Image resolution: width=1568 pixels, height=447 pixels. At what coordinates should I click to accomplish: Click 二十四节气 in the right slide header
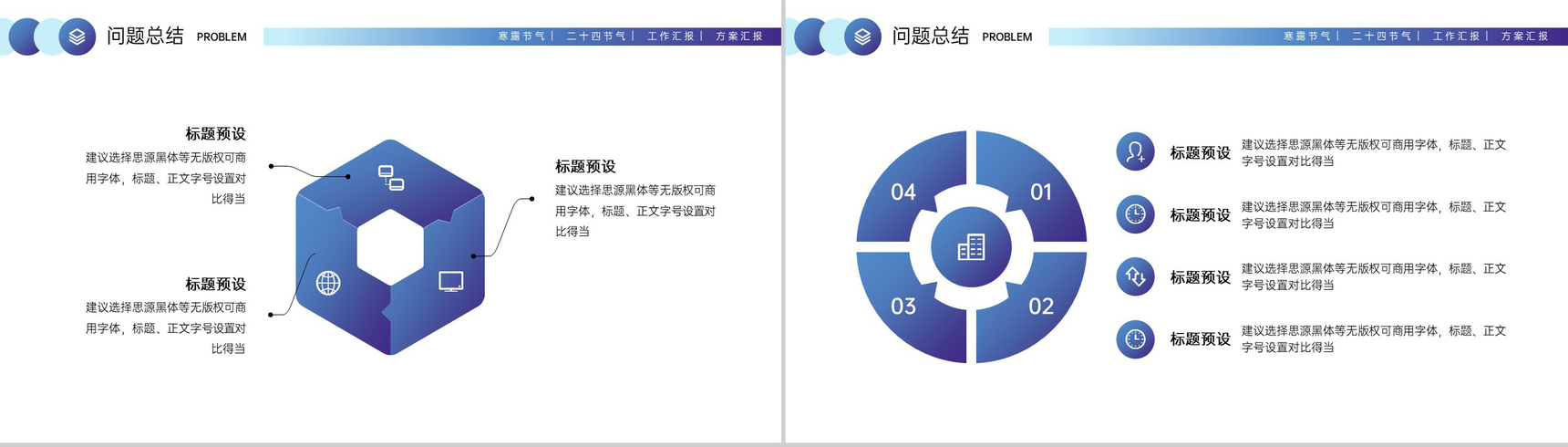pyautogui.click(x=1382, y=36)
